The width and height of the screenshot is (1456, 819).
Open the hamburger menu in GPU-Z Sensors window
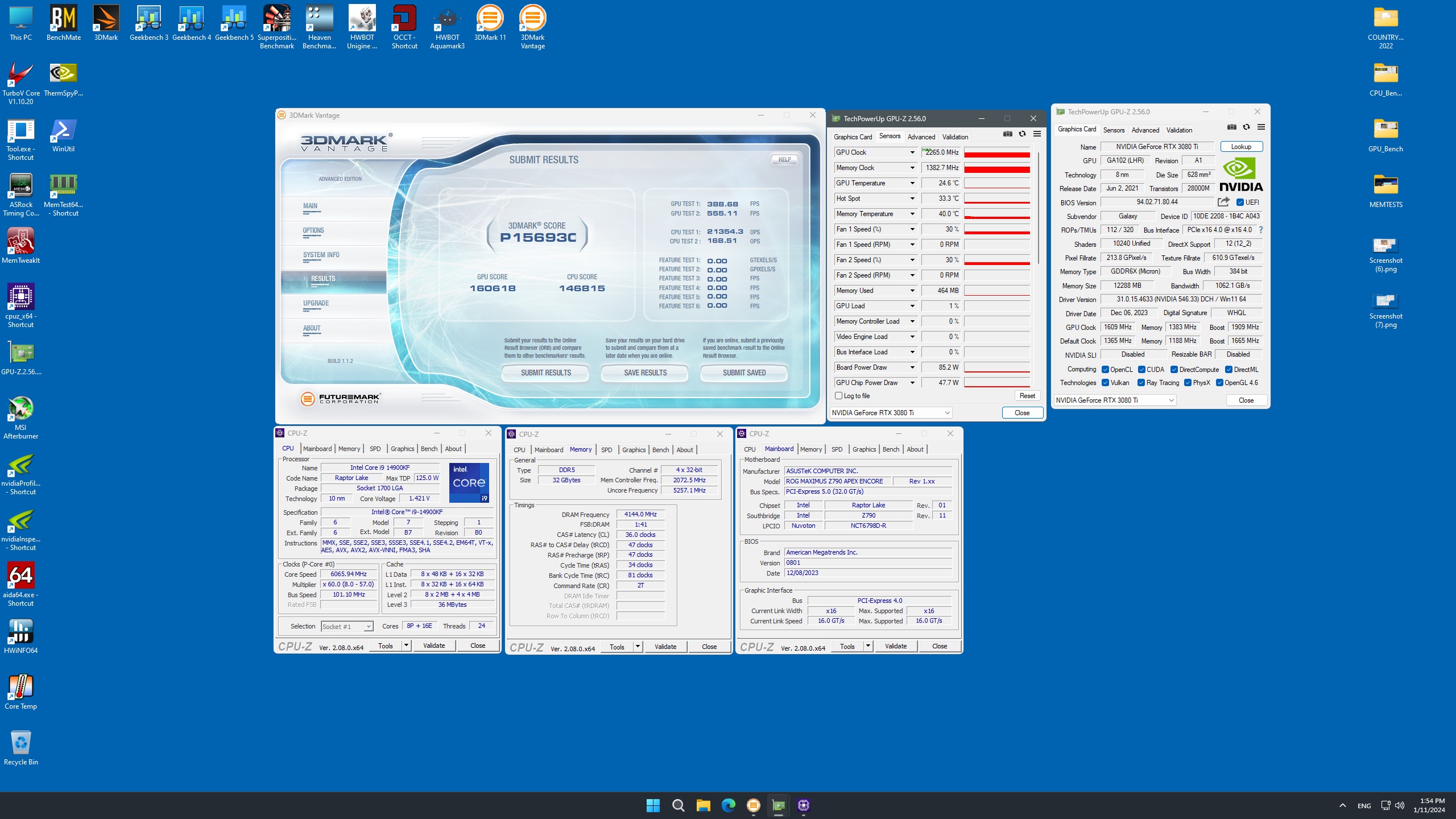(x=1037, y=134)
